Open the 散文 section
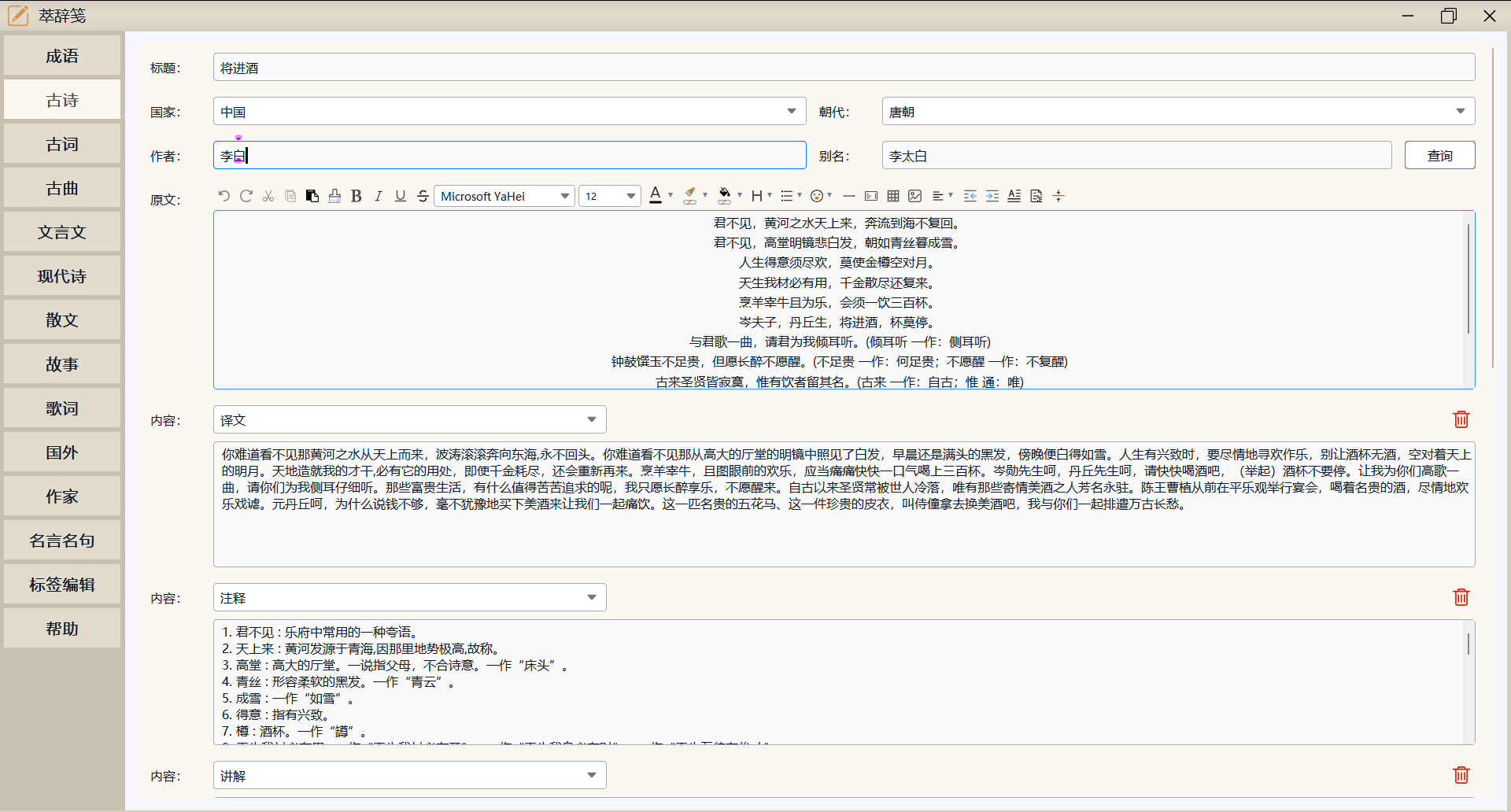Viewport: 1511px width, 812px height. click(x=62, y=320)
